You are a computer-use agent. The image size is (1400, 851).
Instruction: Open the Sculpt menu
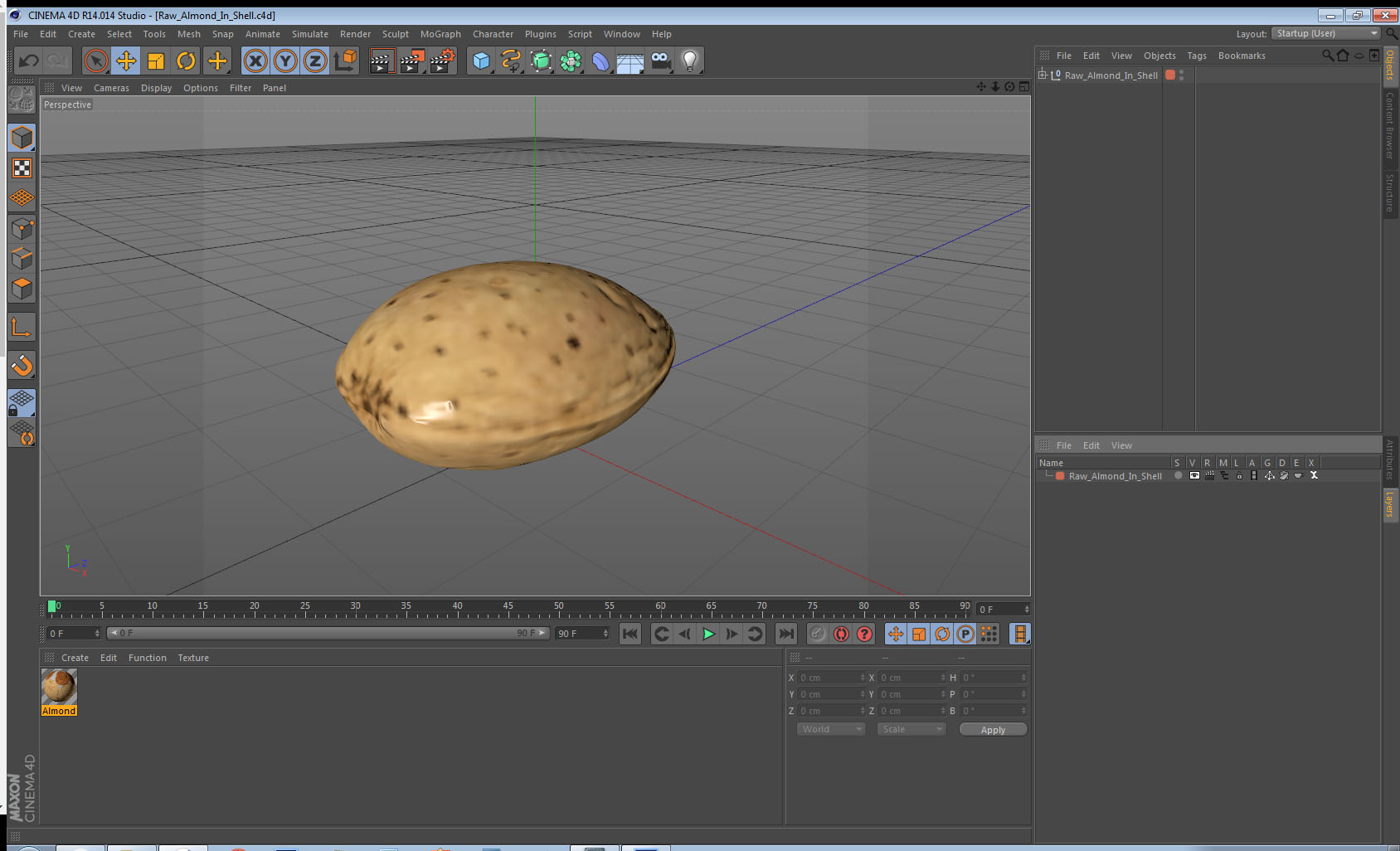click(396, 34)
